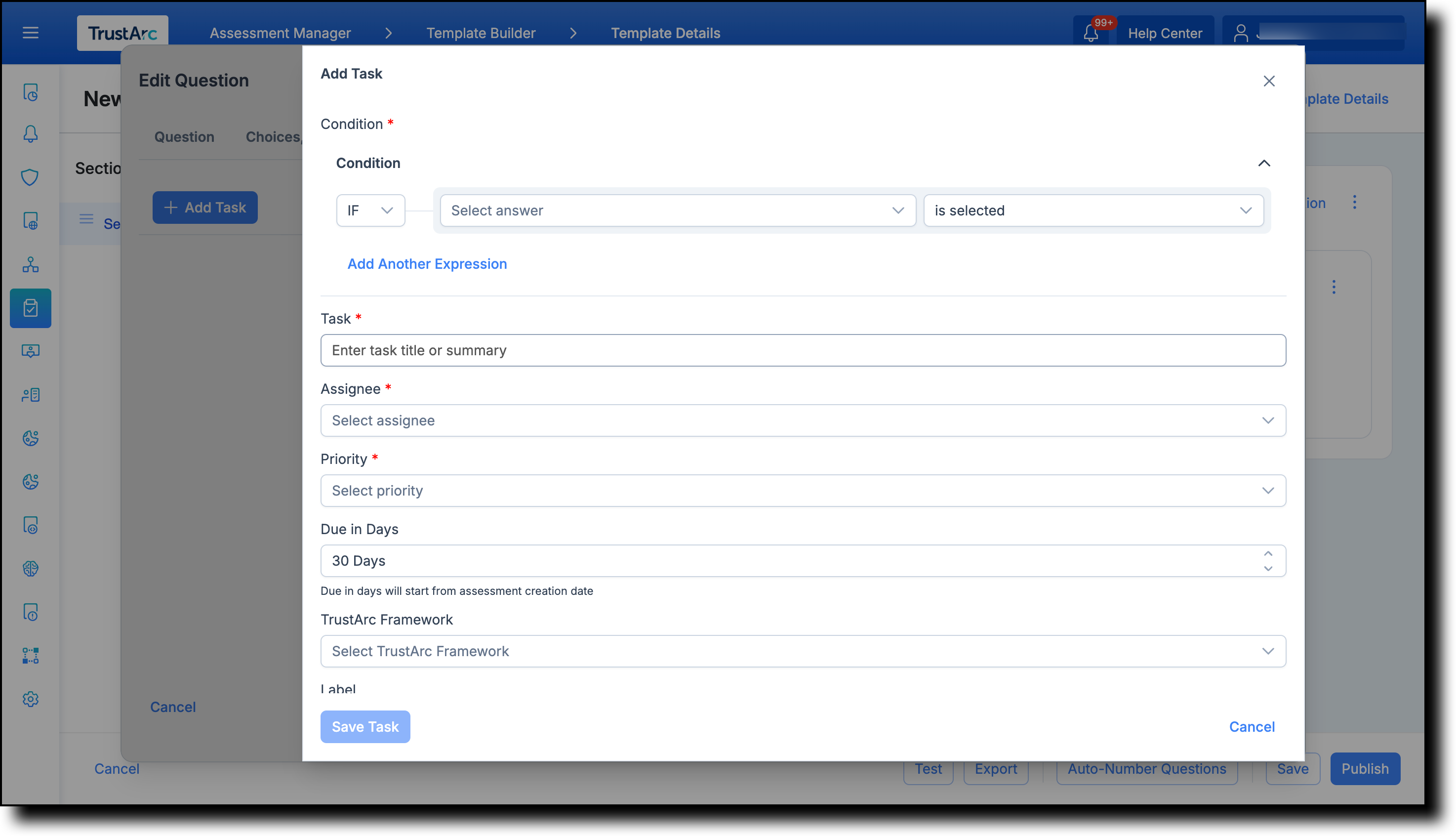The width and height of the screenshot is (1456, 836).
Task: Click Template Details breadcrumb
Action: click(x=666, y=33)
